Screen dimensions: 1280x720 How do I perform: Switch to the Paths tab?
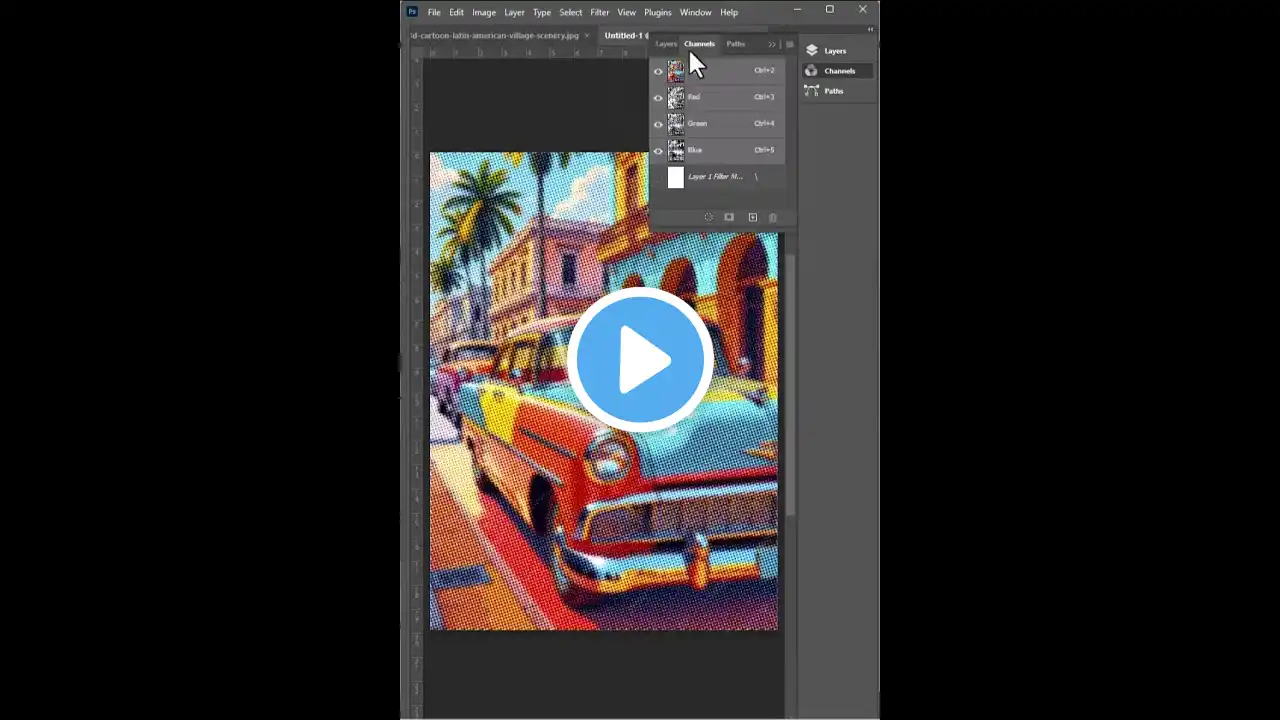click(x=735, y=44)
